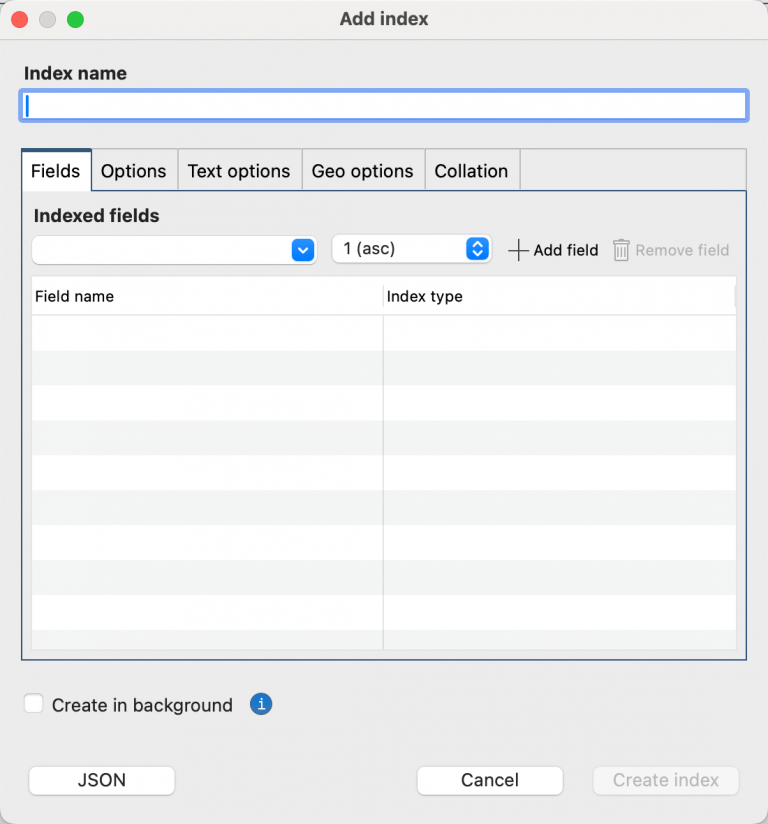Click the yellow minimize traffic light button

46,18
